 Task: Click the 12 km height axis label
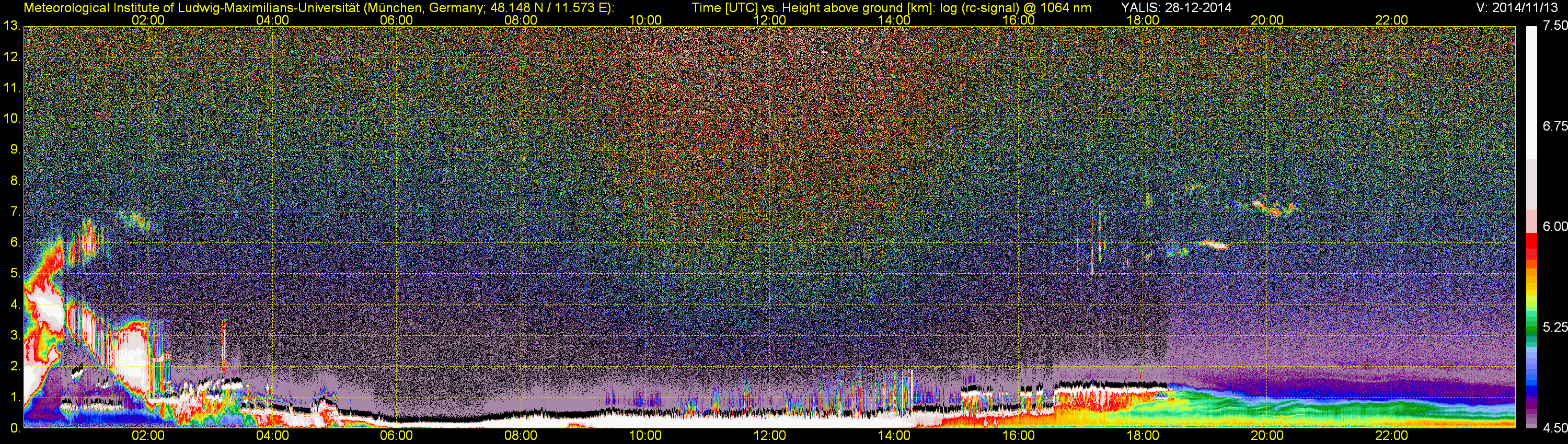11,56
